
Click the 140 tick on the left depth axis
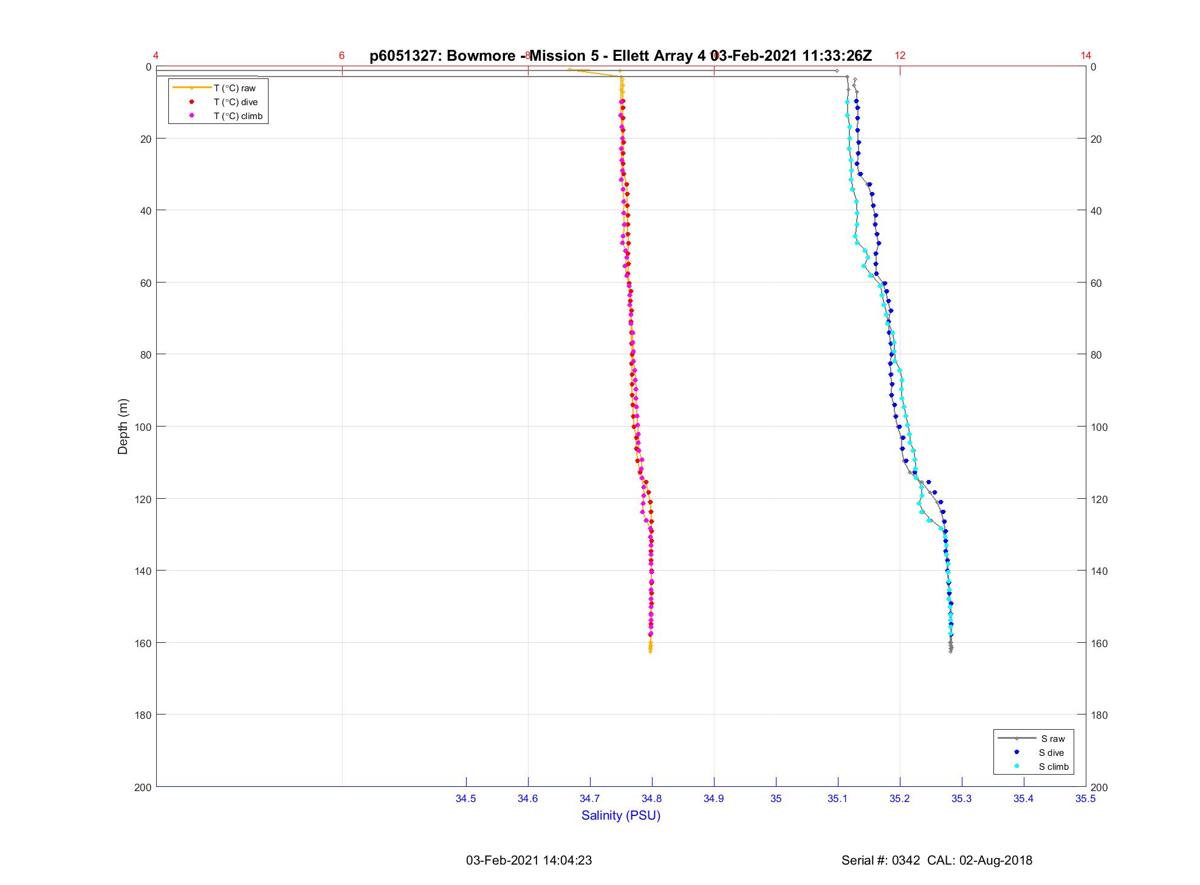coord(143,571)
